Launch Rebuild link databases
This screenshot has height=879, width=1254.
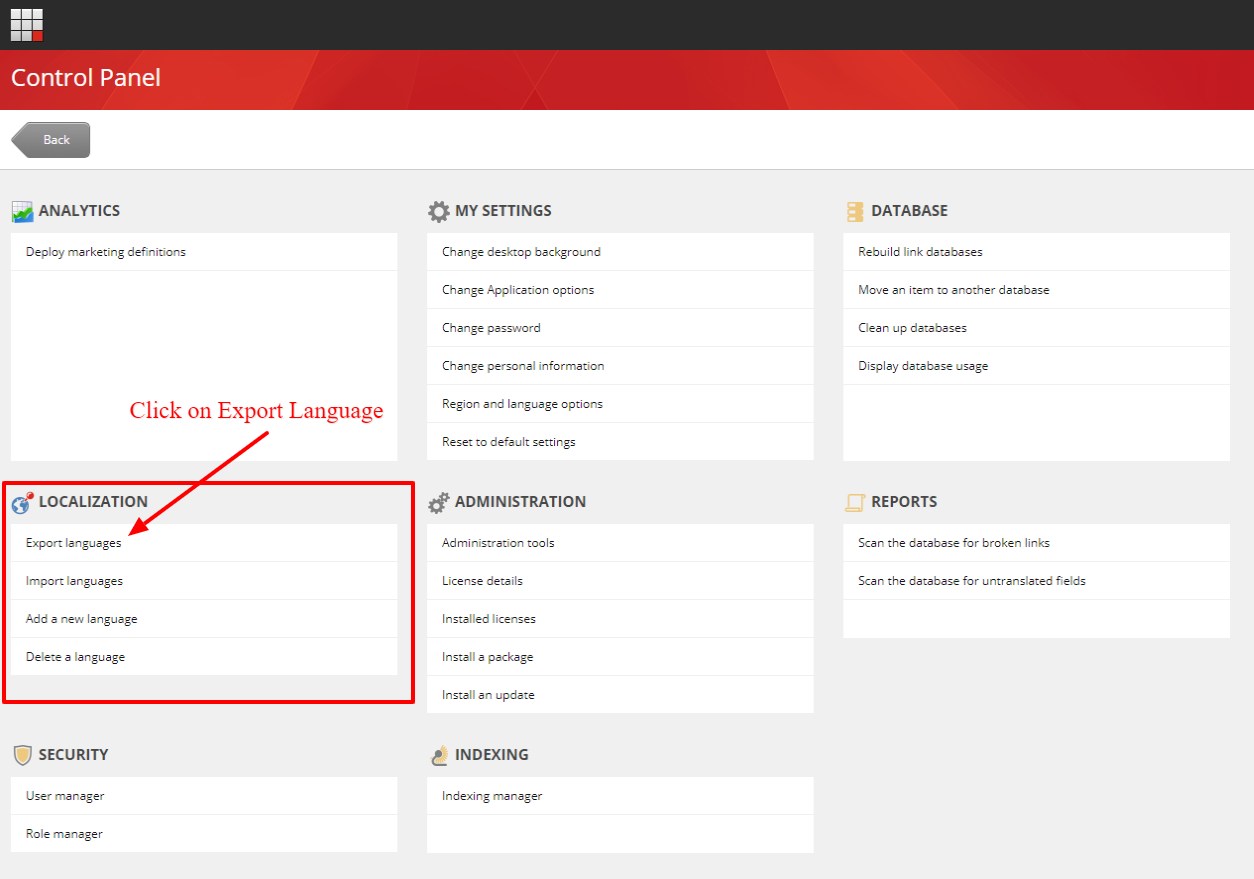click(x=920, y=252)
